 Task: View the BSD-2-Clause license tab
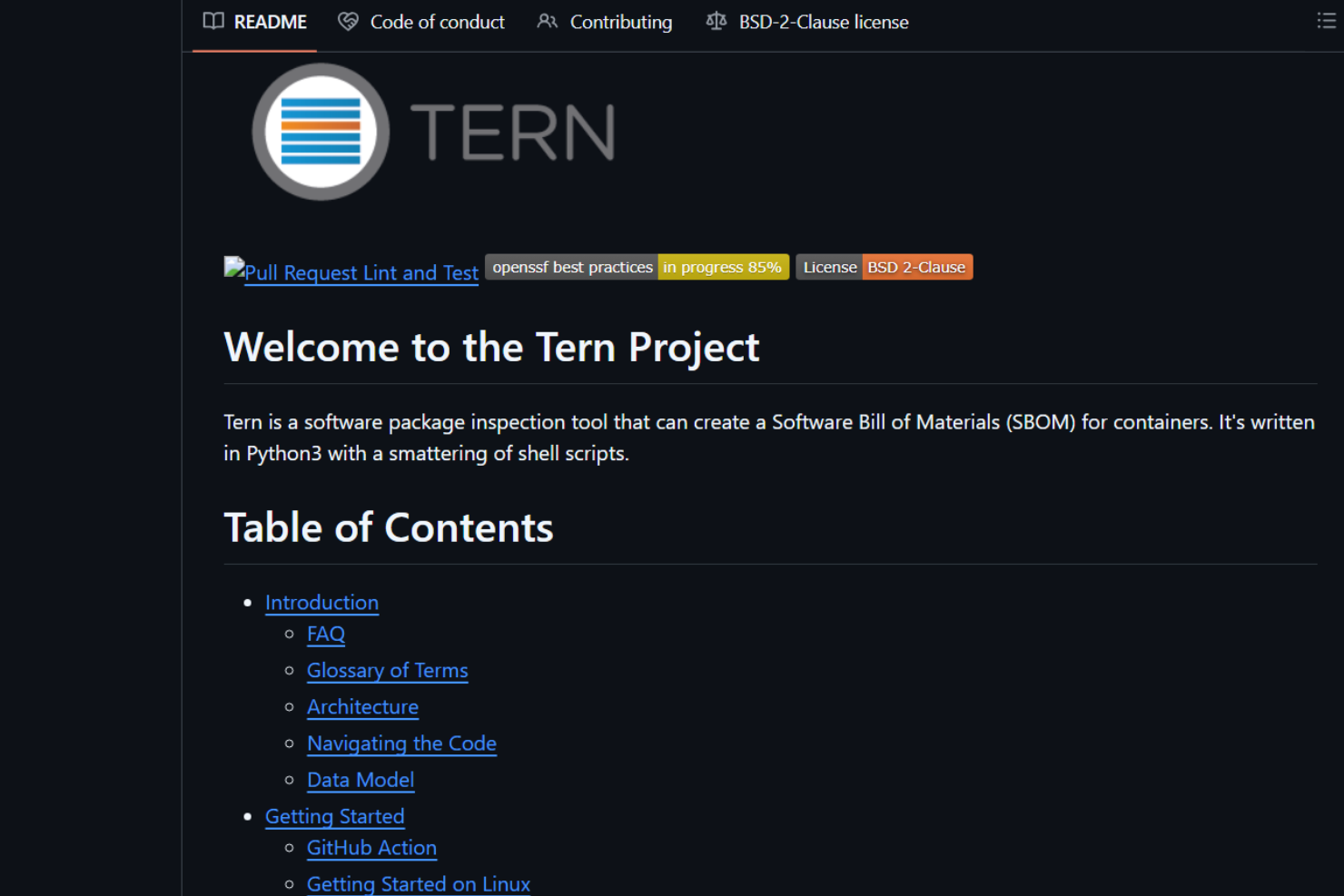807,22
